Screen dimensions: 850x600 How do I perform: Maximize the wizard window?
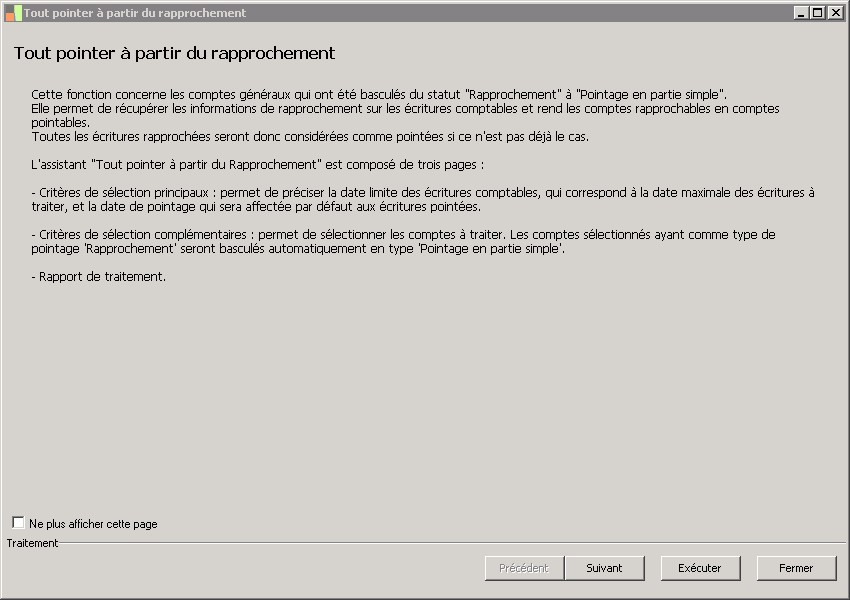point(817,13)
